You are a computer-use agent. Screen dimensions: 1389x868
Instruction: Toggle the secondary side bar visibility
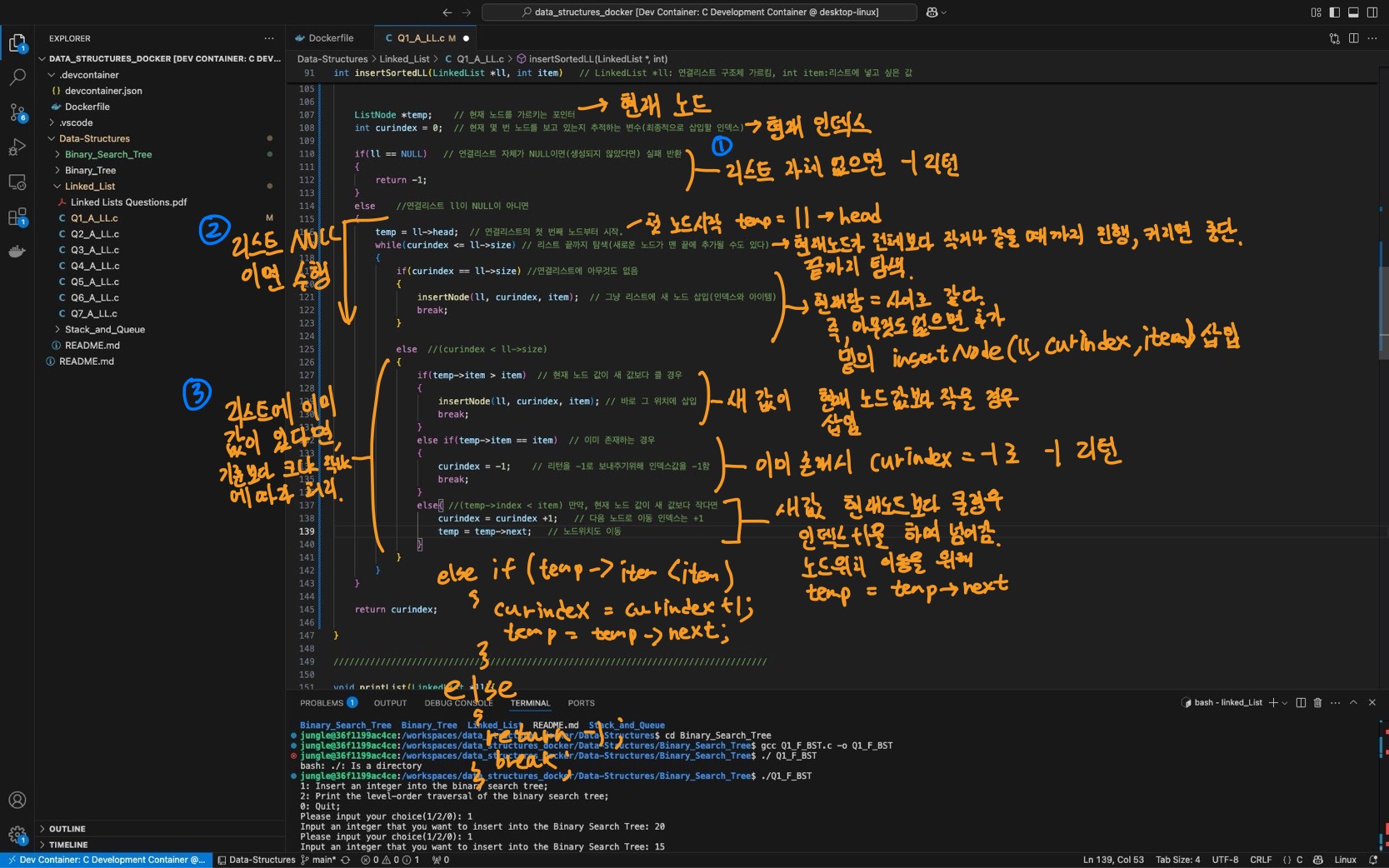click(1372, 12)
